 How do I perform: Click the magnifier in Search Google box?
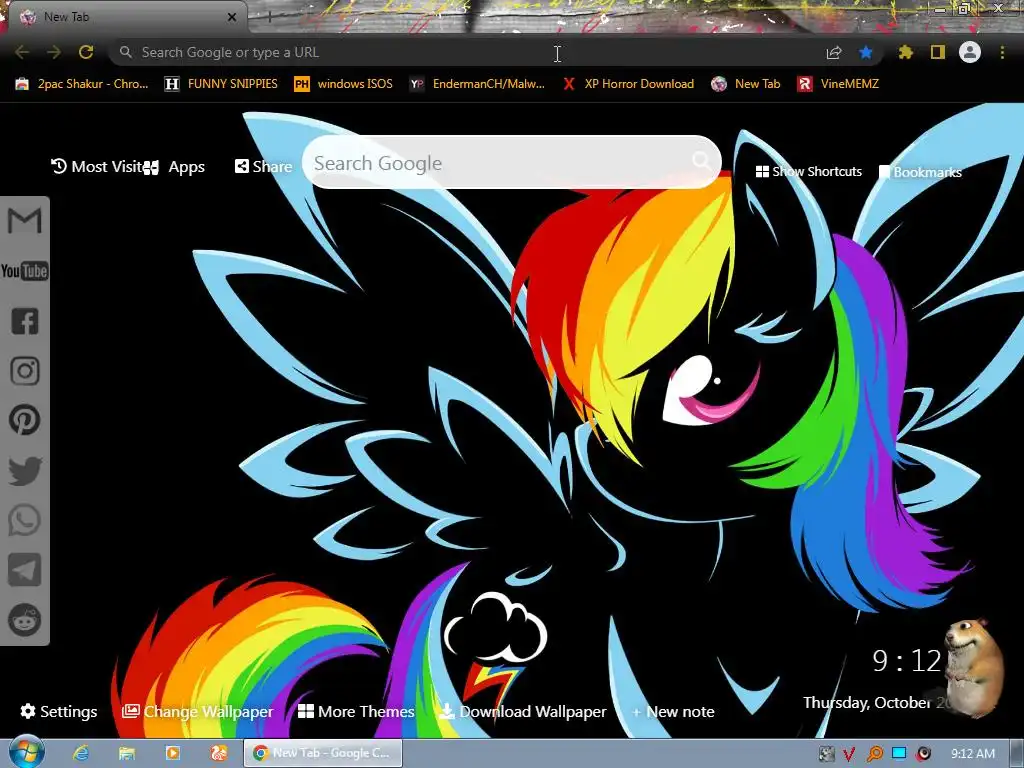[x=701, y=160]
